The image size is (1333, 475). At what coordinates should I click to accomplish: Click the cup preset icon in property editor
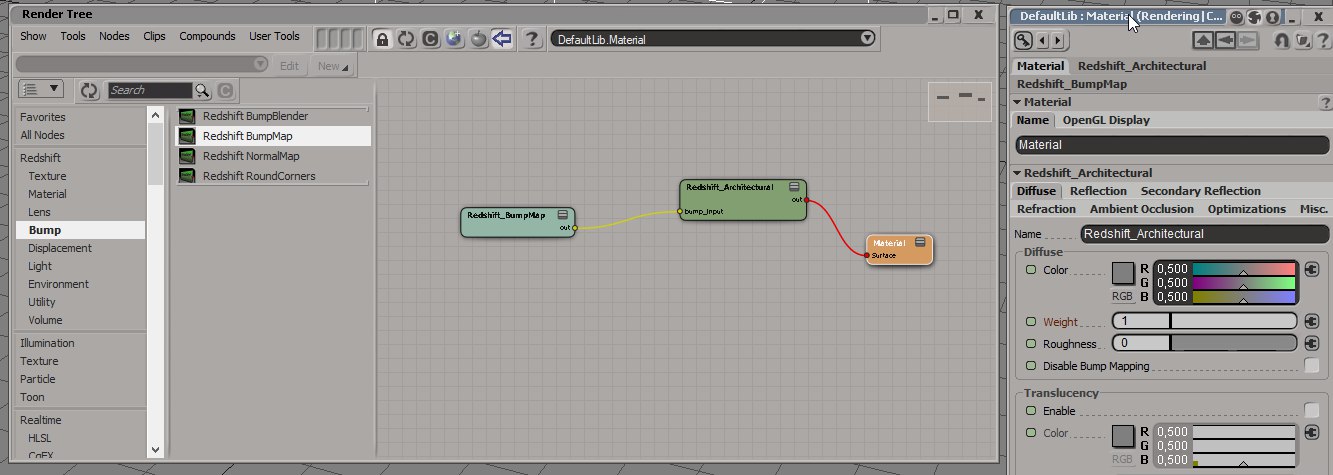(x=1302, y=41)
